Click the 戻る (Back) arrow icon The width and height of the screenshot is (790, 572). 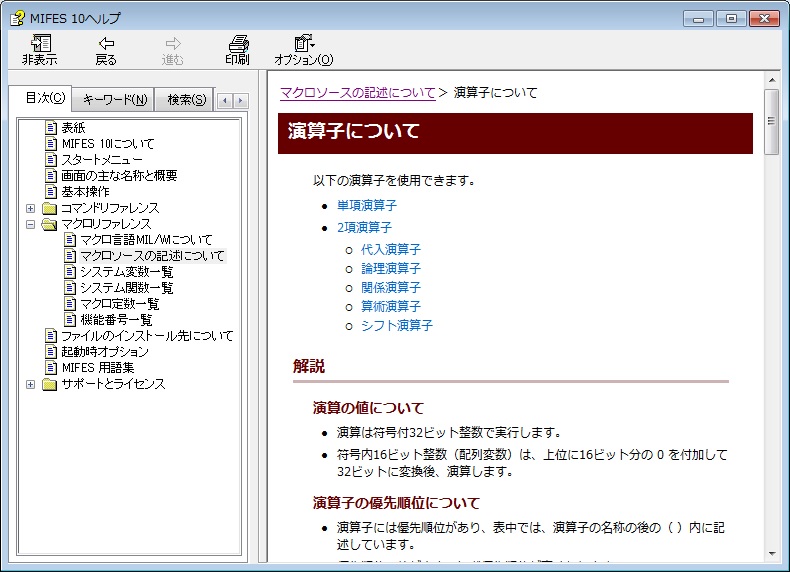[x=106, y=43]
